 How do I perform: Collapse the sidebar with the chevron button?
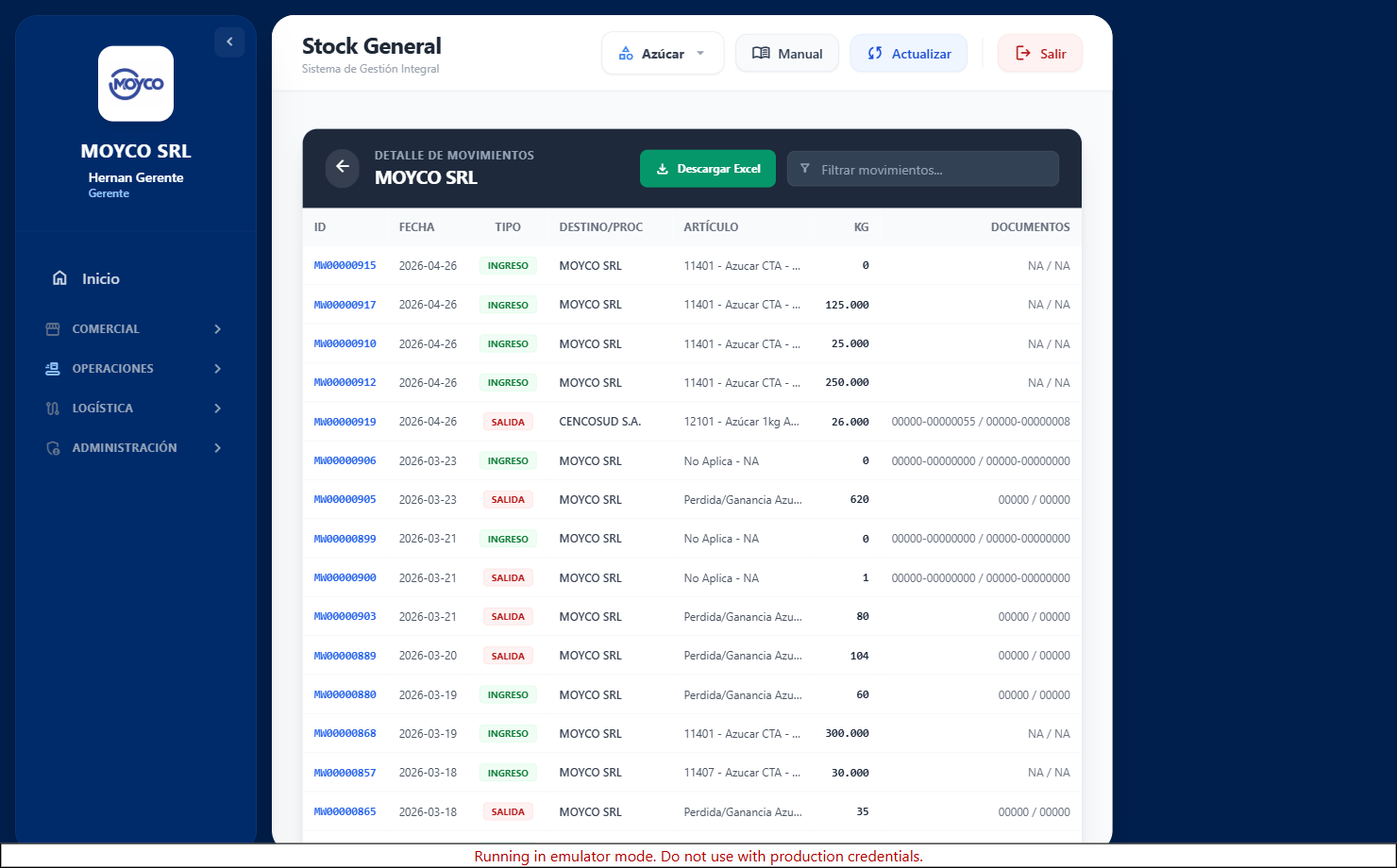tap(229, 42)
